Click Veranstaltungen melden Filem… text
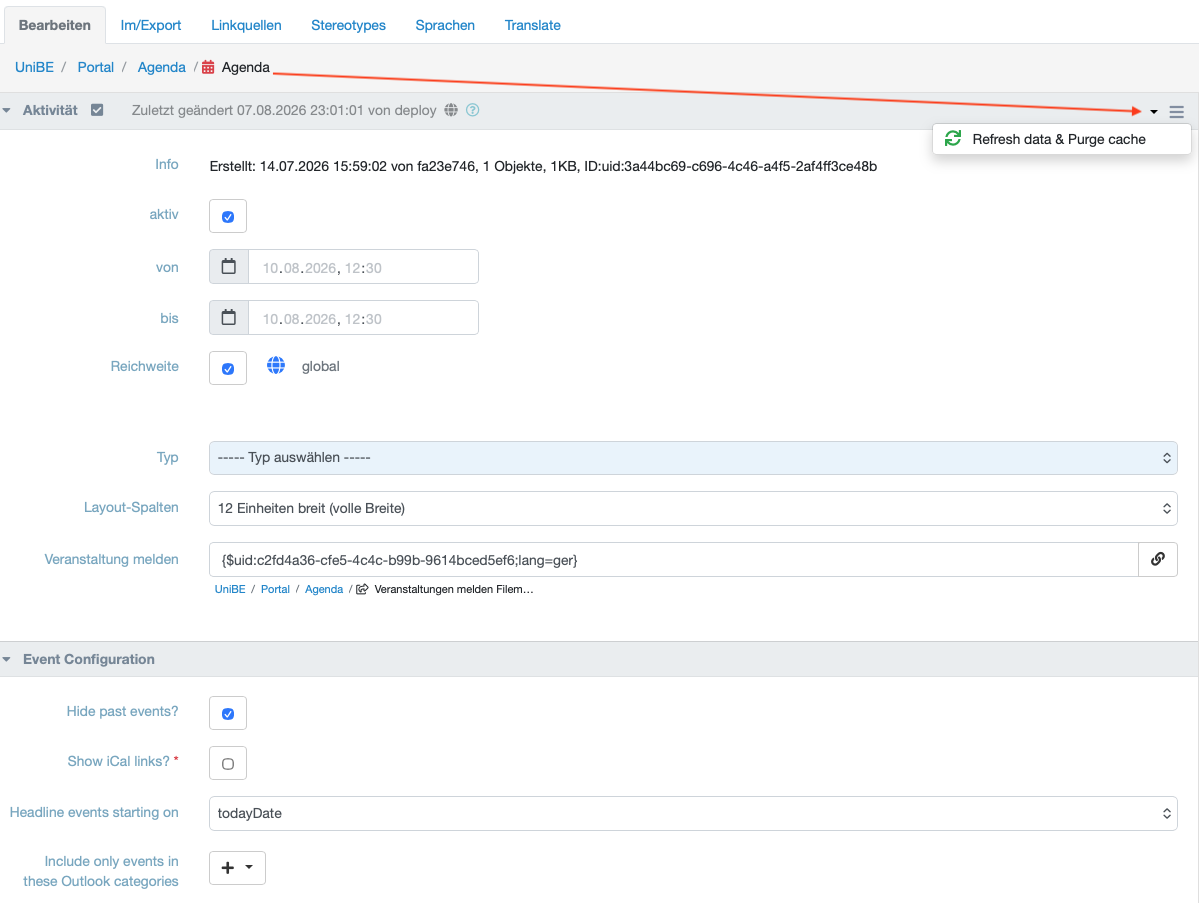The width and height of the screenshot is (1201, 903). [x=454, y=590]
